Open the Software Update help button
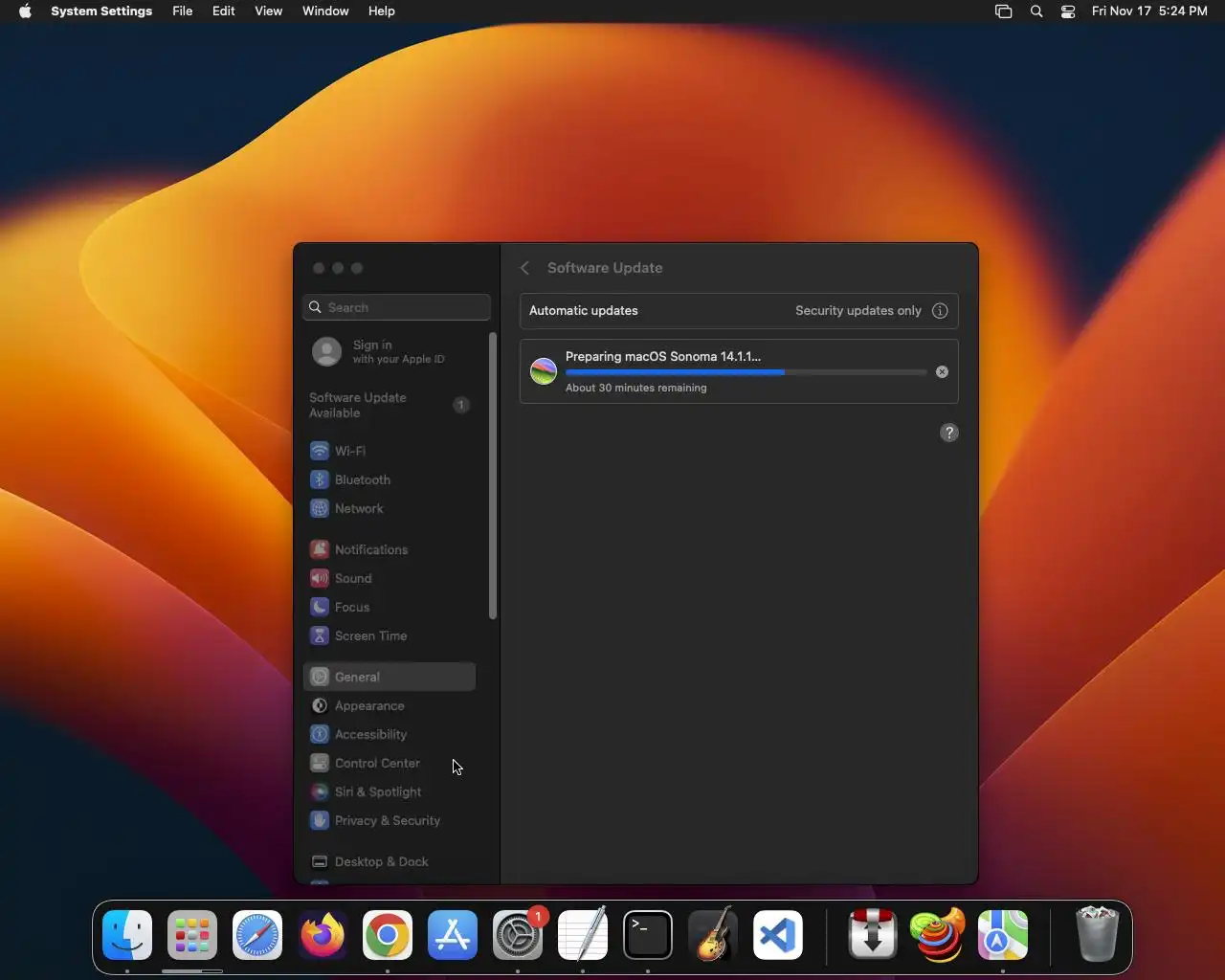Screen dimensions: 1225x980 [x=949, y=433]
